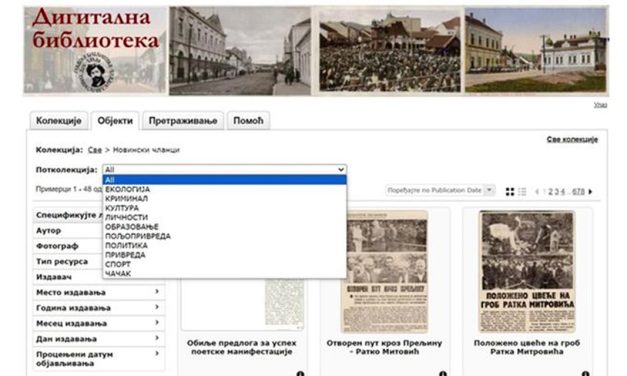Switch to grid thumbnail view
Image resolution: width=627 pixels, height=376 pixels.
tap(510, 192)
